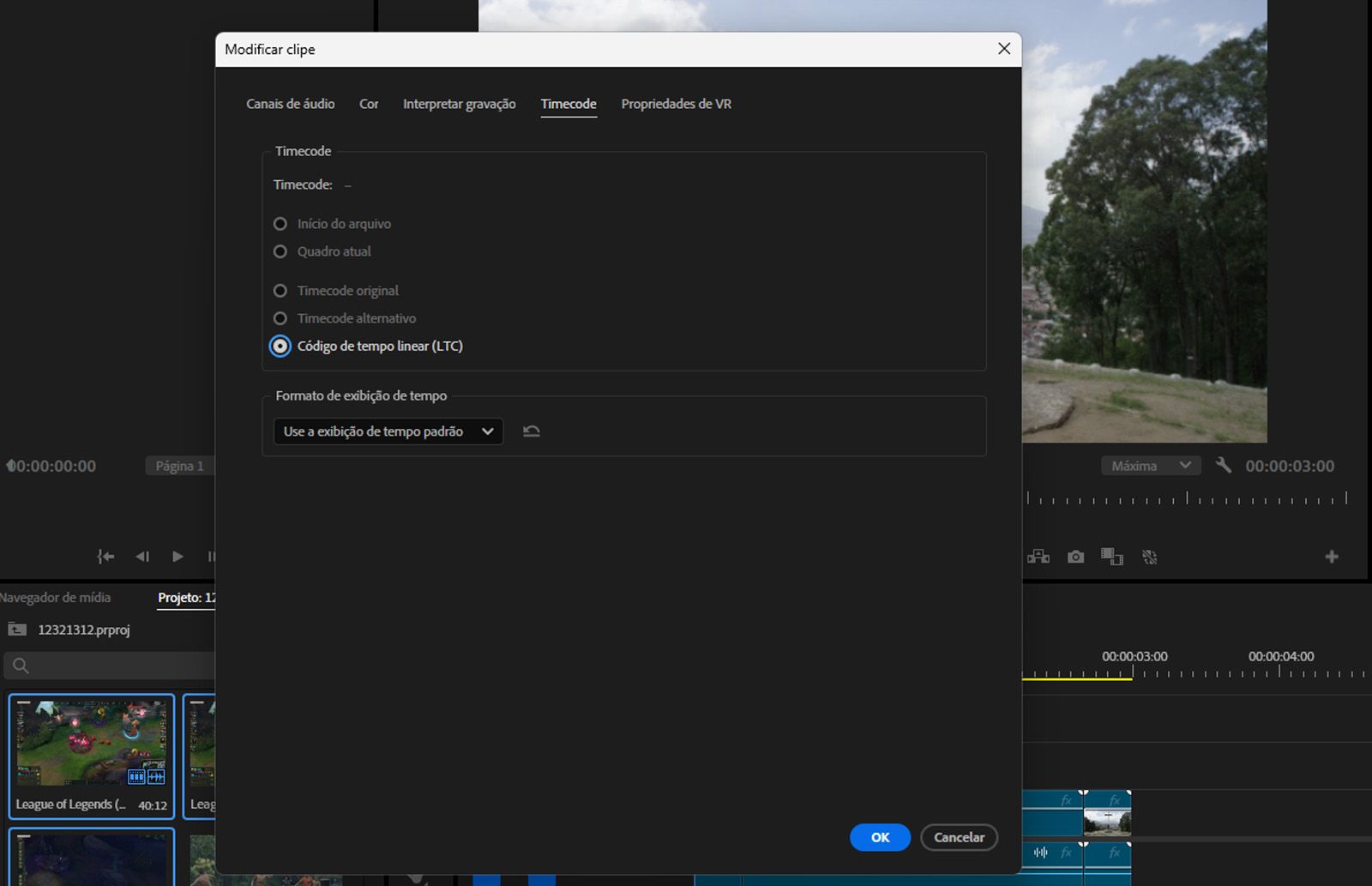Dismiss the dialog with Cancelar
This screenshot has height=886, width=1372.
959,837
